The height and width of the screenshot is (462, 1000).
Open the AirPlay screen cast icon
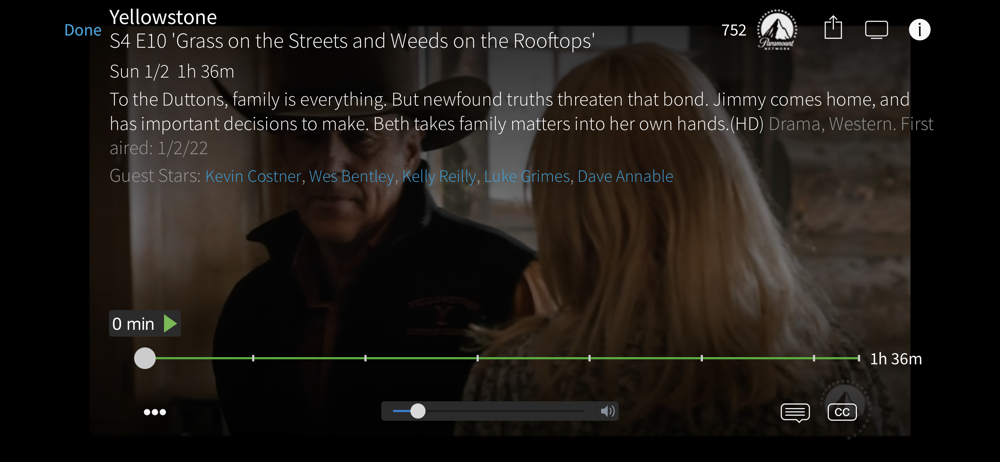click(876, 30)
